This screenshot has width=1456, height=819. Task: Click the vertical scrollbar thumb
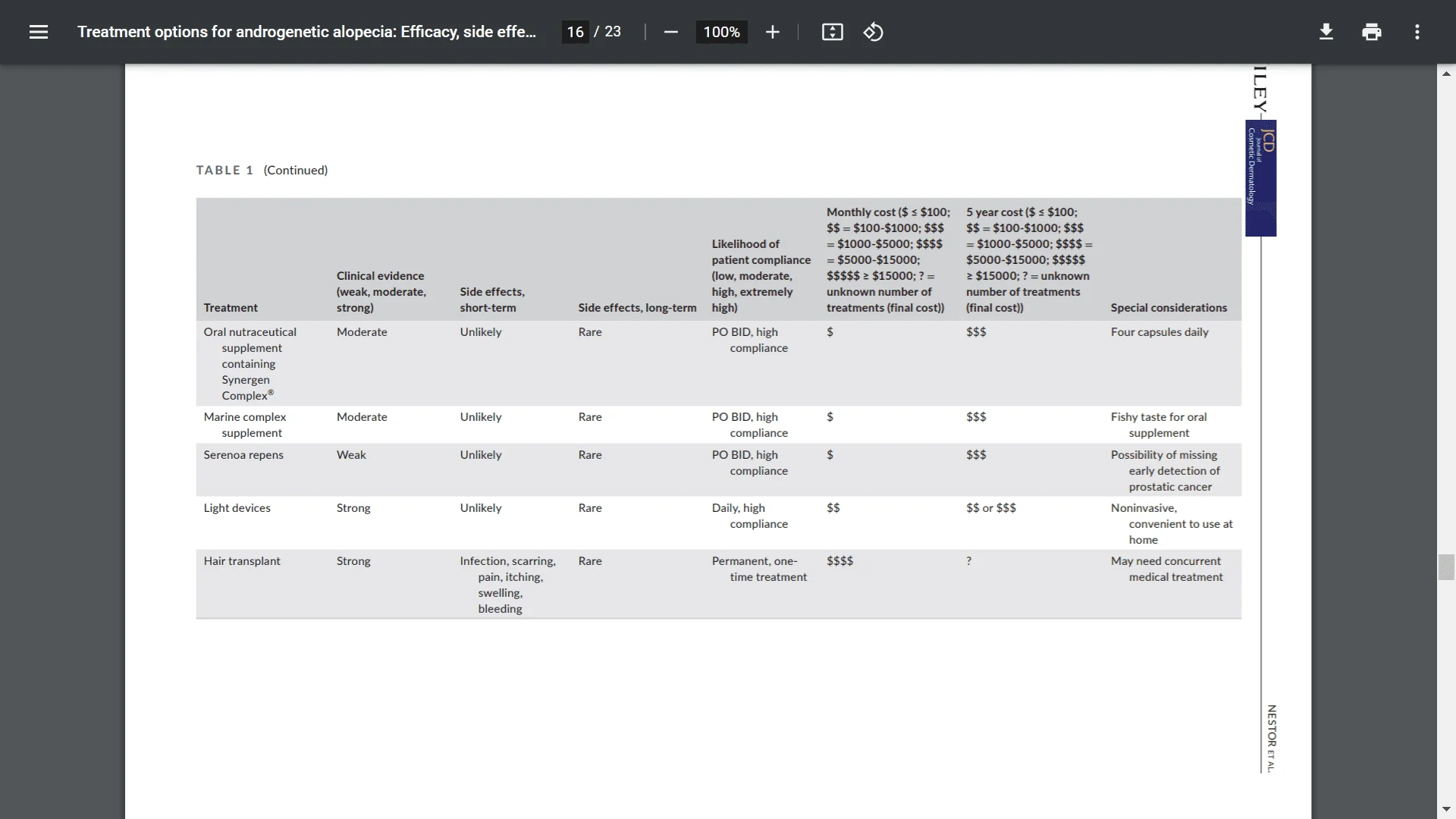point(1446,567)
